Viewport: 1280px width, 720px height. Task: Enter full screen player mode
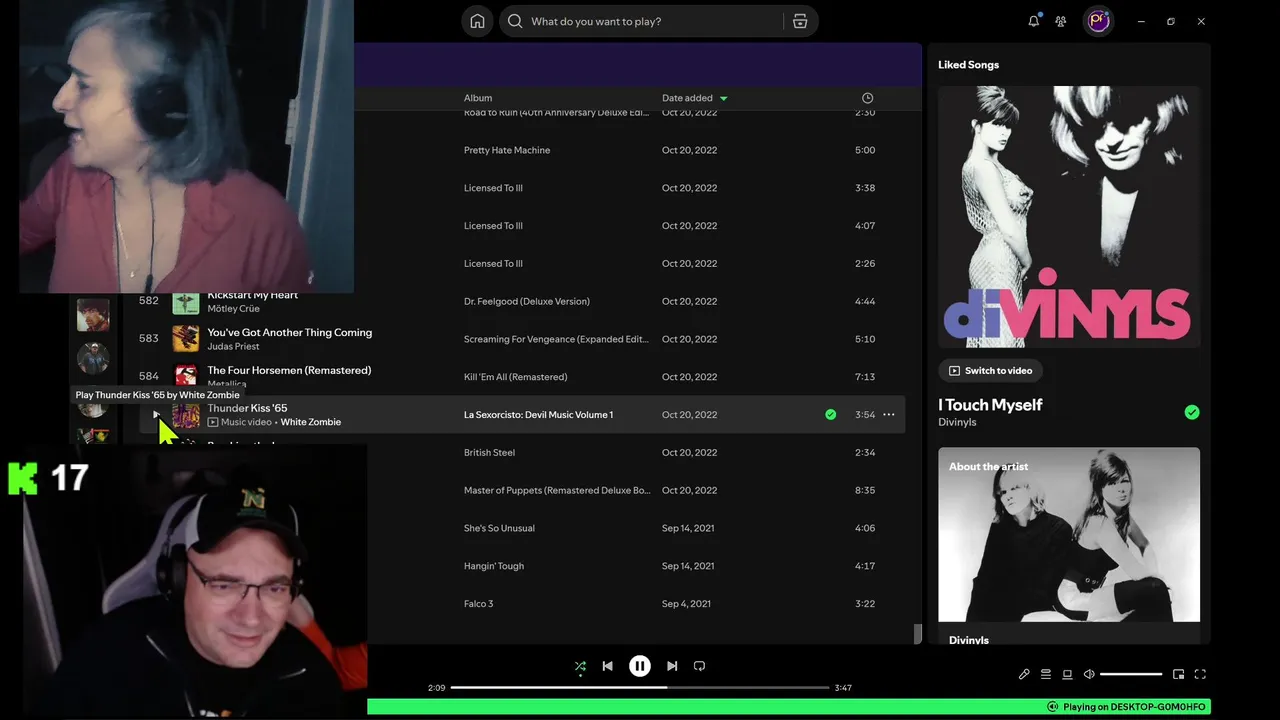1200,674
